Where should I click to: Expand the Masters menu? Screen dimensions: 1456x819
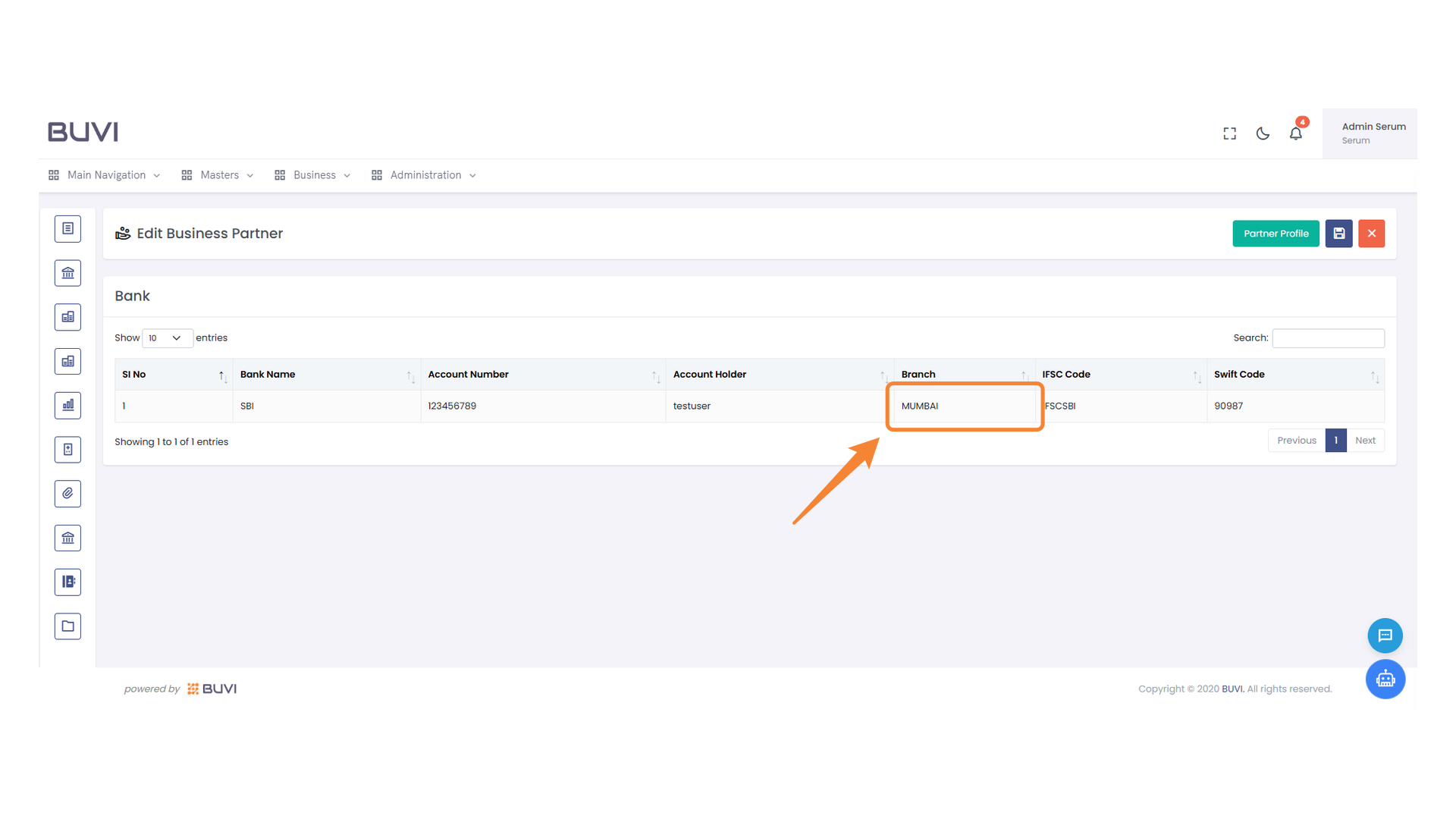(x=218, y=175)
